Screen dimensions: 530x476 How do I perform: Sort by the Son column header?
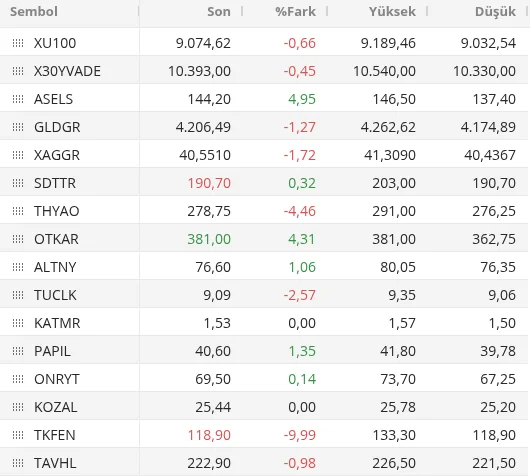click(219, 11)
